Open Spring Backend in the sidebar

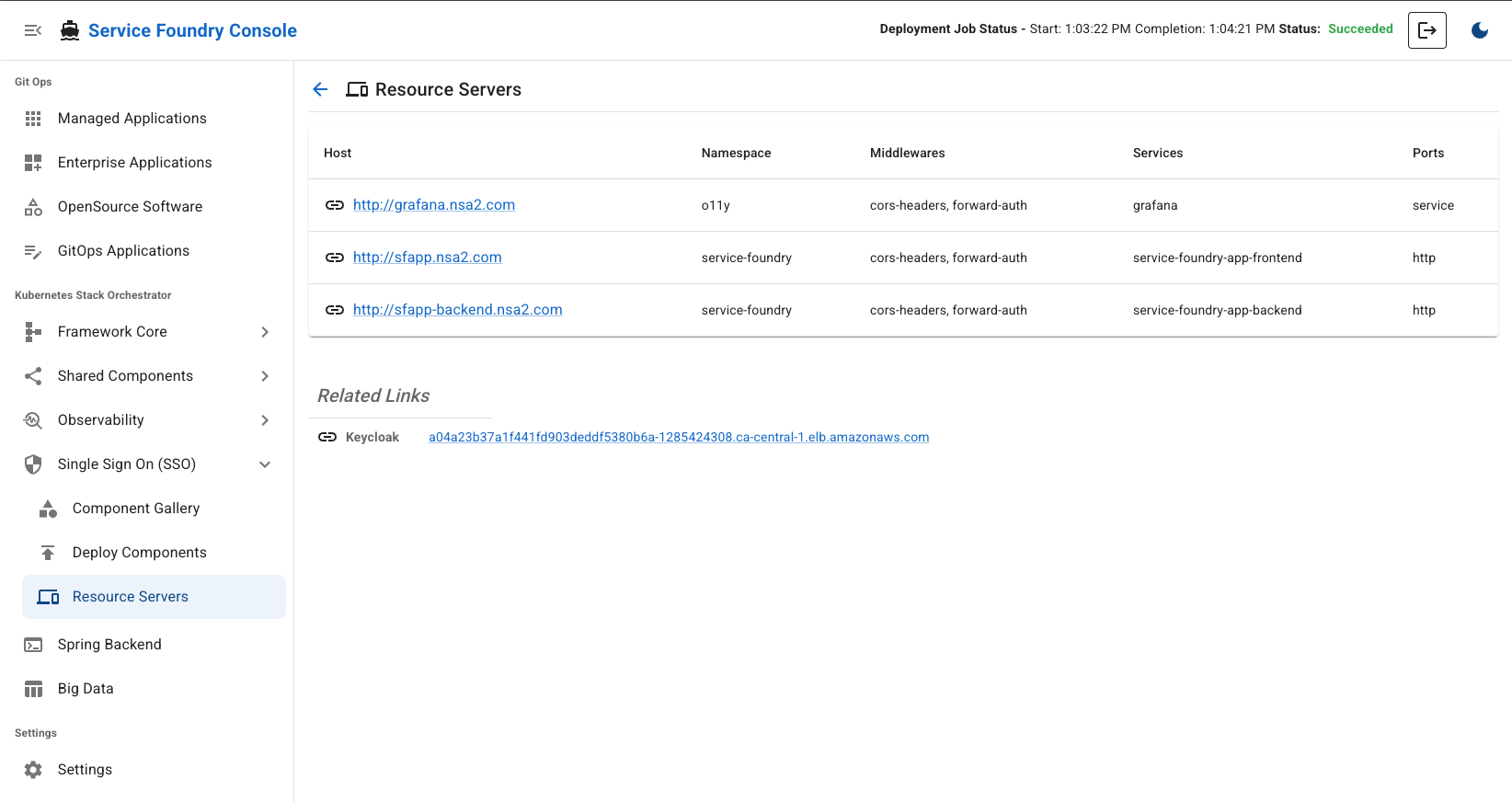pyautogui.click(x=109, y=645)
